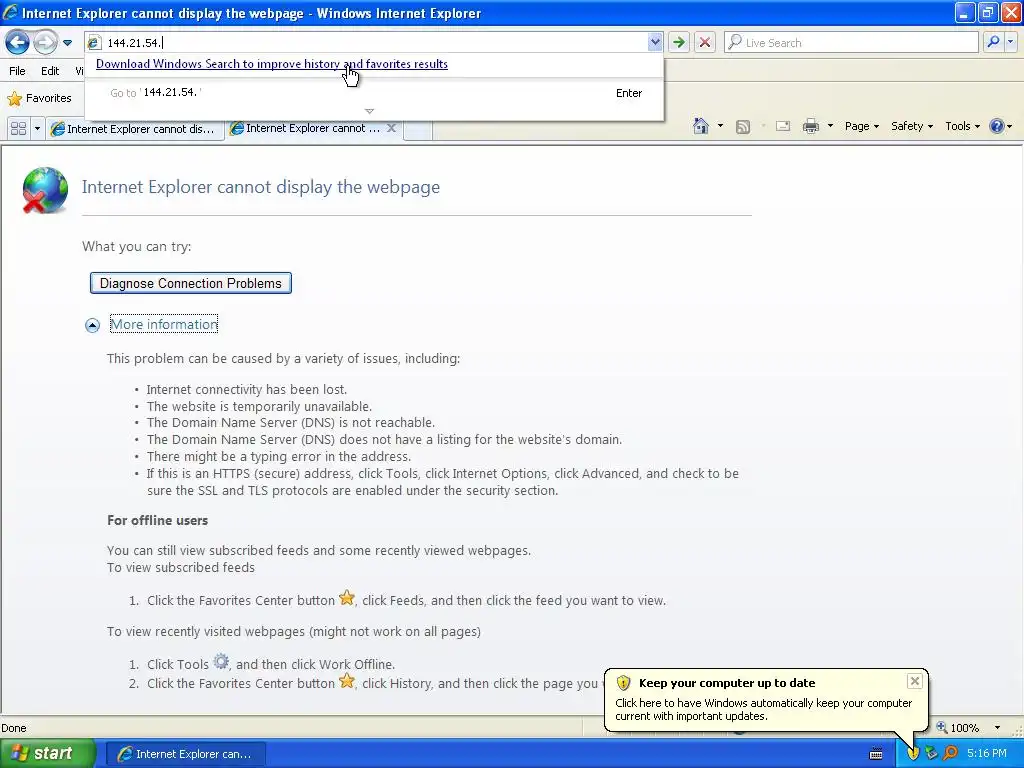Image resolution: width=1024 pixels, height=768 pixels.
Task: Click the shield icon in update balloon
Action: click(x=623, y=683)
